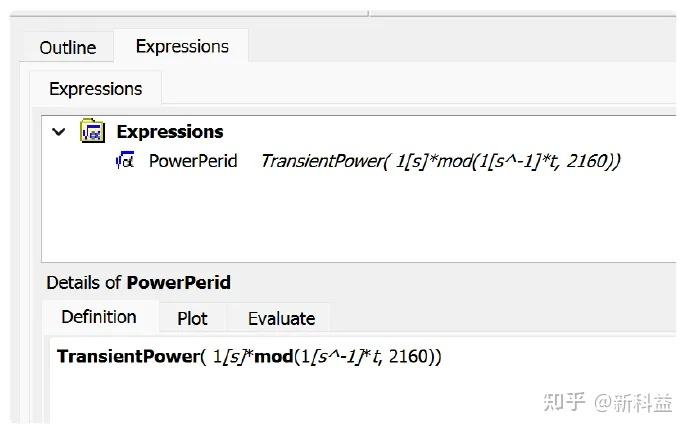689x430 pixels.
Task: Click the 知乎 watermark logo
Action: (x=563, y=402)
